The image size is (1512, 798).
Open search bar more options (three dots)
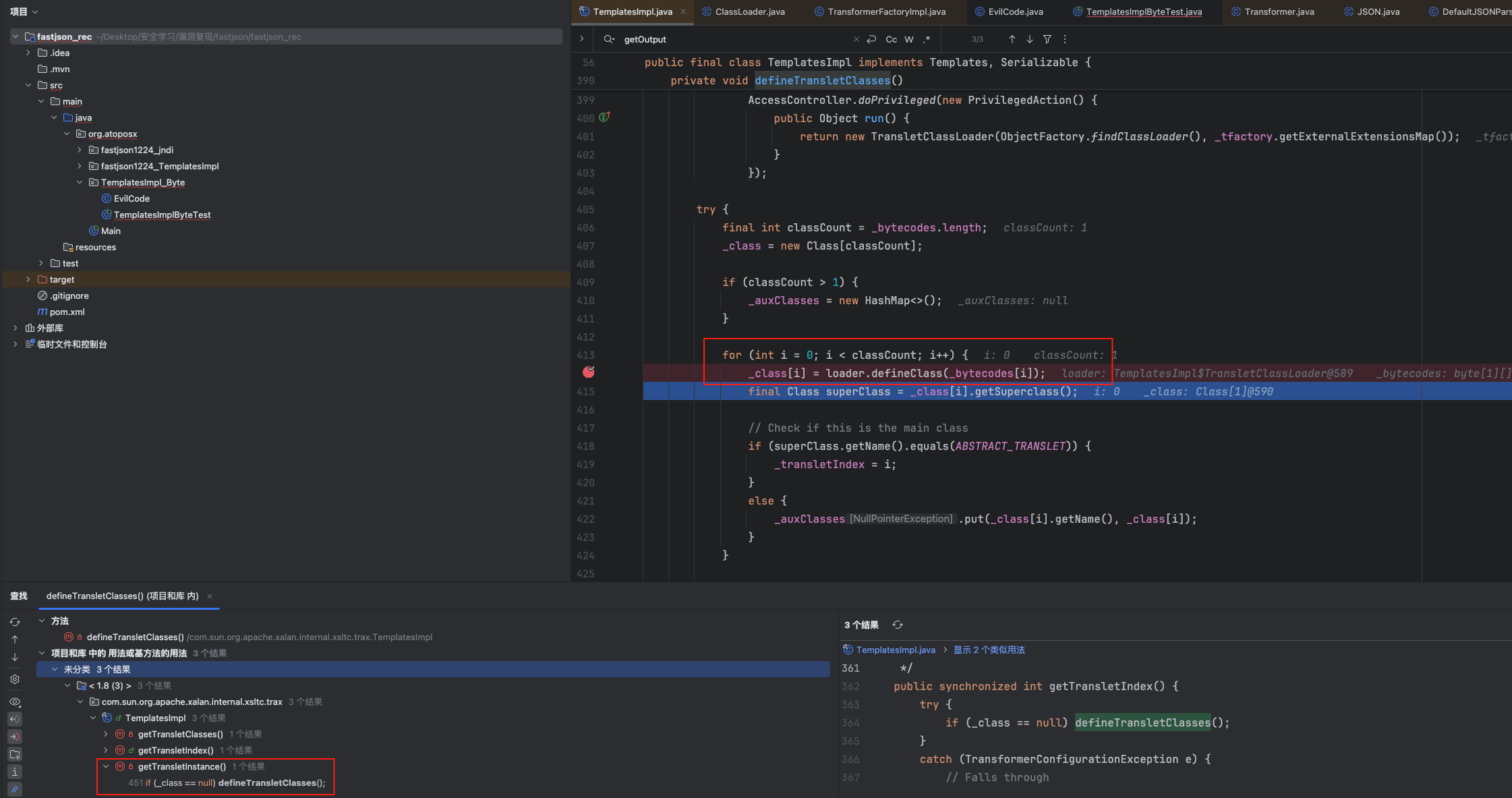[x=1065, y=39]
